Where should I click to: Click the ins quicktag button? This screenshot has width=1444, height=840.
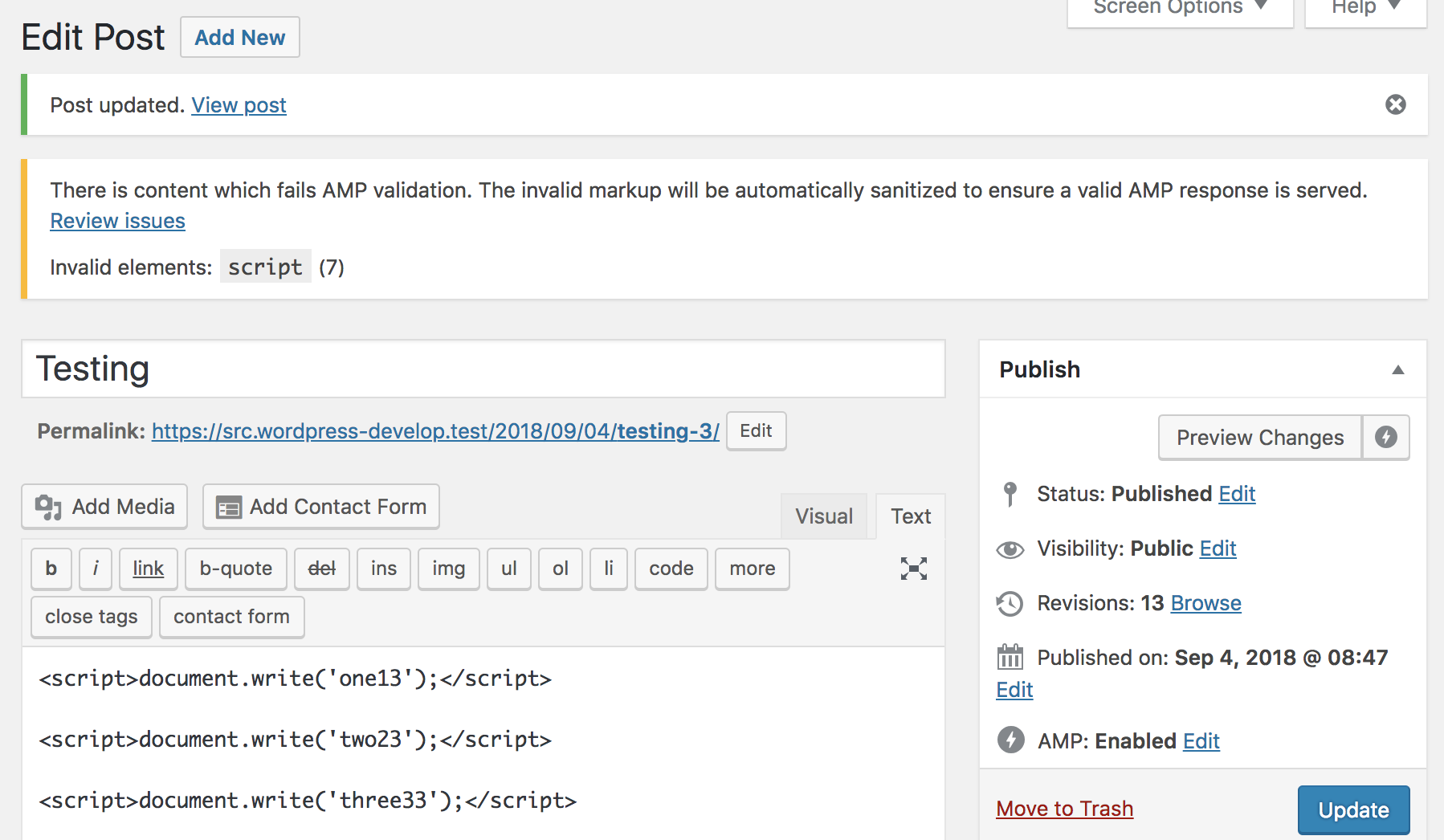pos(384,569)
